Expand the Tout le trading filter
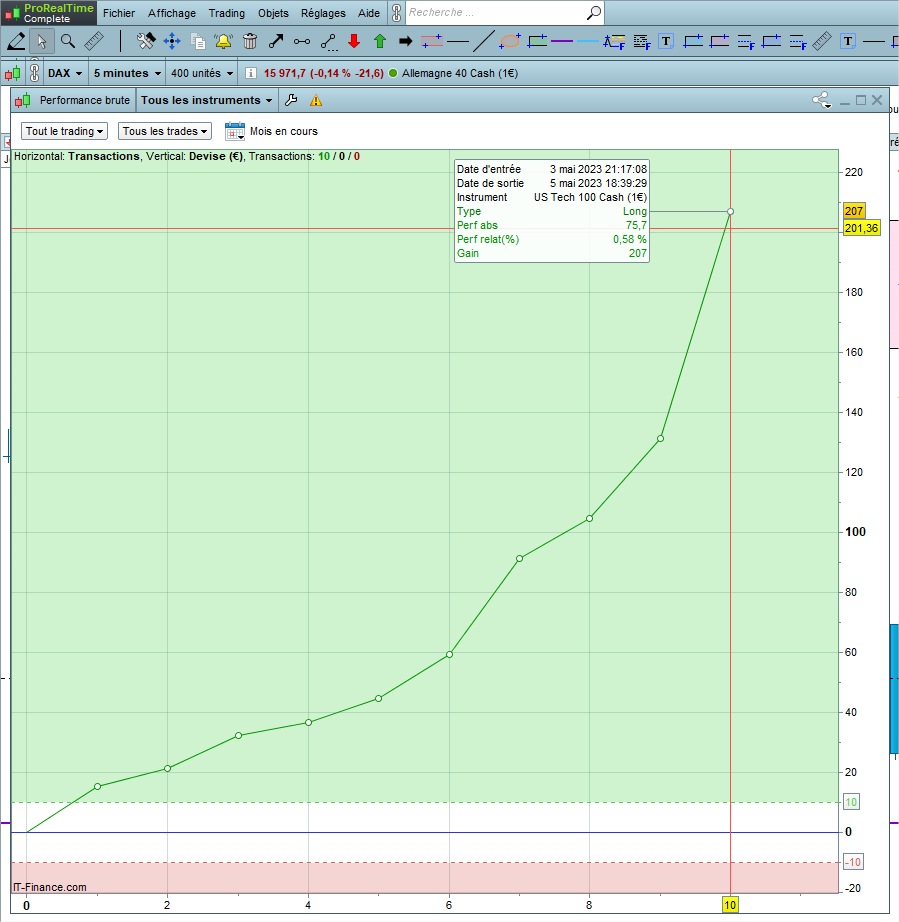 (x=65, y=131)
